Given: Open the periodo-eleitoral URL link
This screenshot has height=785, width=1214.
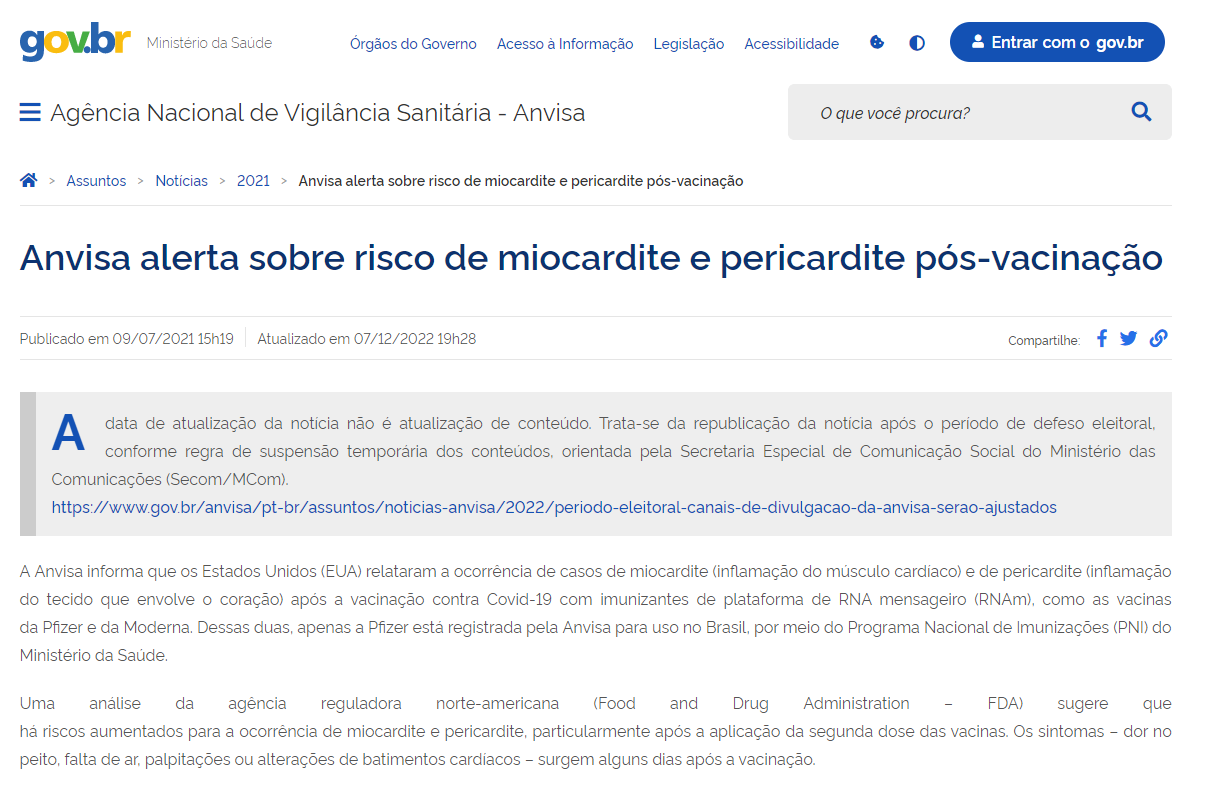Looking at the screenshot, I should point(554,507).
